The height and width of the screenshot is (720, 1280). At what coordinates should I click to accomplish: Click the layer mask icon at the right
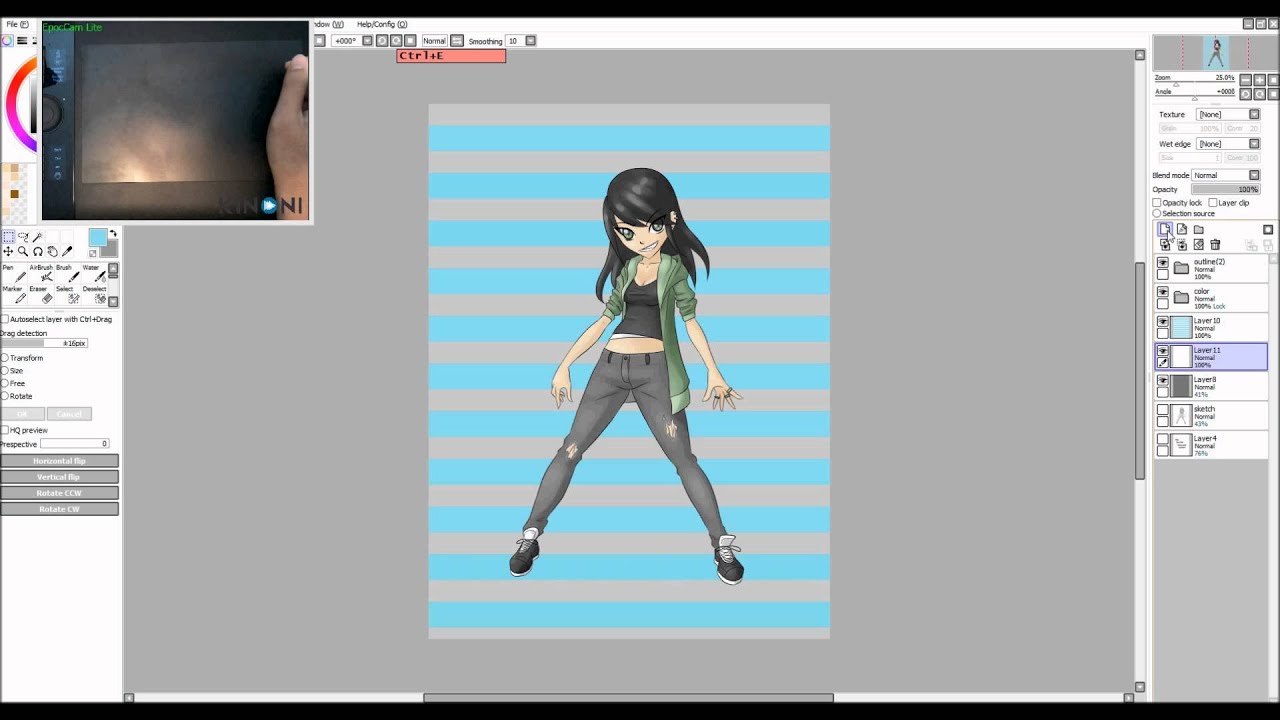tap(1268, 230)
